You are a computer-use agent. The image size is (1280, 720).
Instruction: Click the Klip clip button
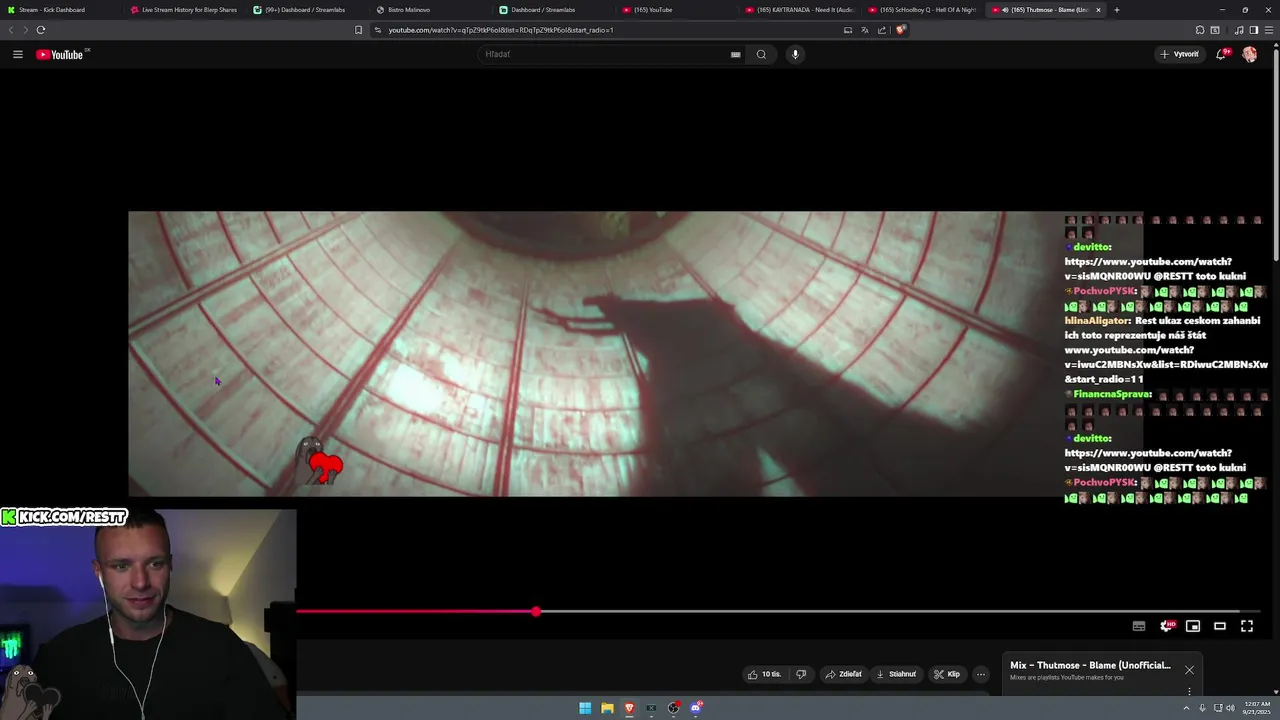[947, 674]
